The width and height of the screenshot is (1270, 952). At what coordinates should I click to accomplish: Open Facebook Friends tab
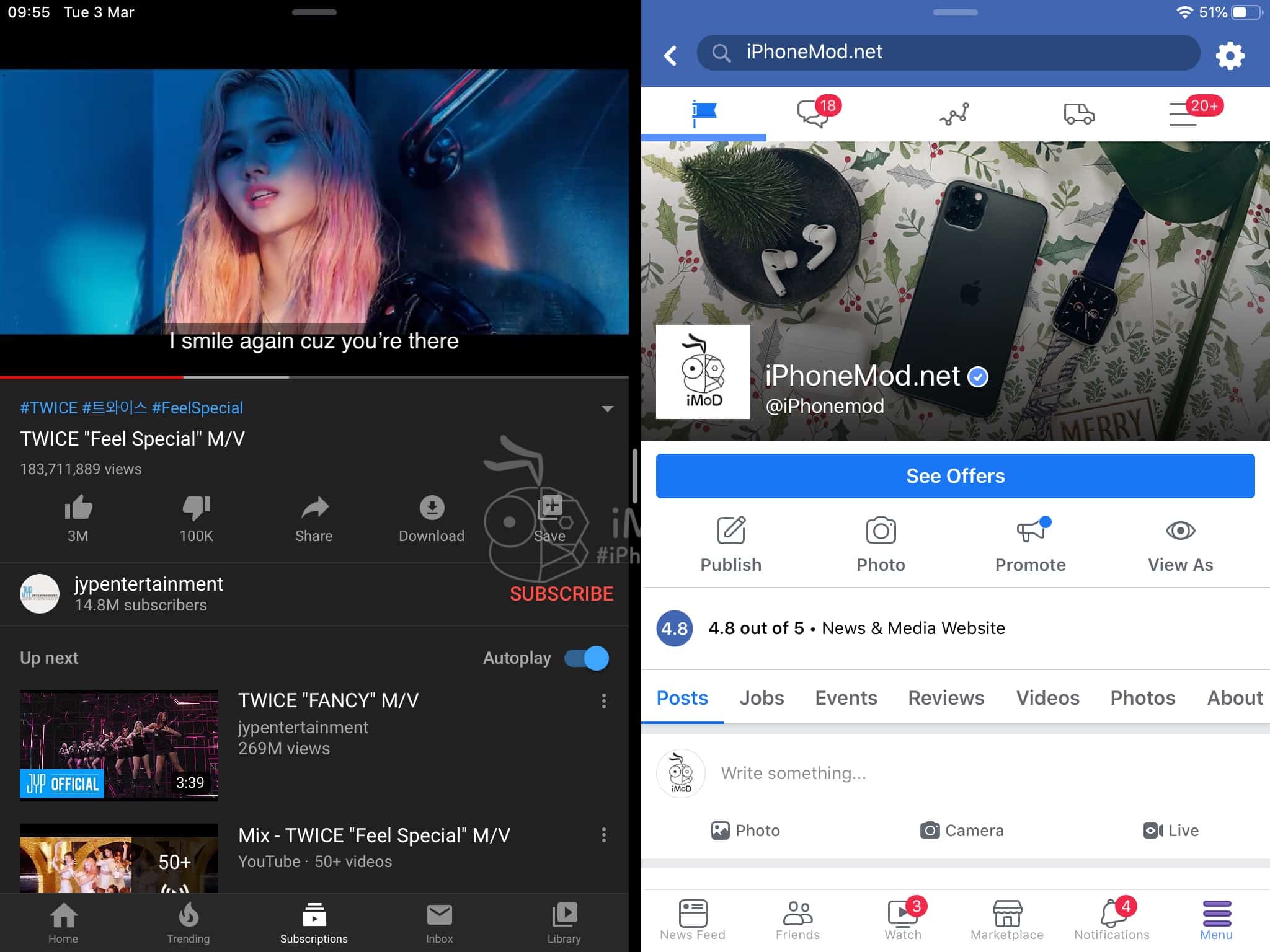pyautogui.click(x=797, y=920)
